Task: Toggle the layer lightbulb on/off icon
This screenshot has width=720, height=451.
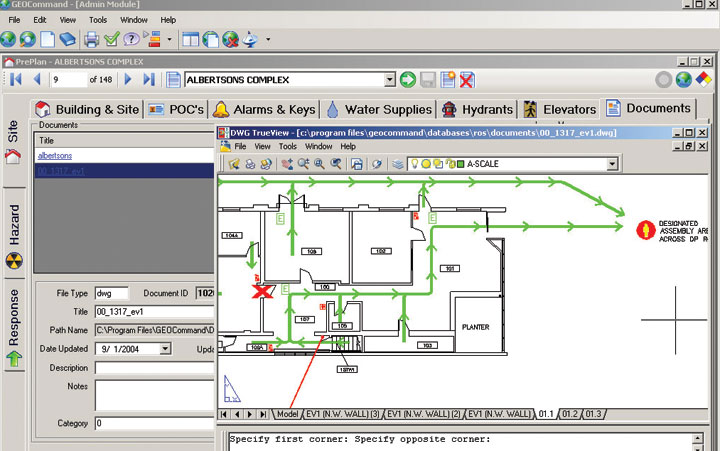Action: coord(414,164)
